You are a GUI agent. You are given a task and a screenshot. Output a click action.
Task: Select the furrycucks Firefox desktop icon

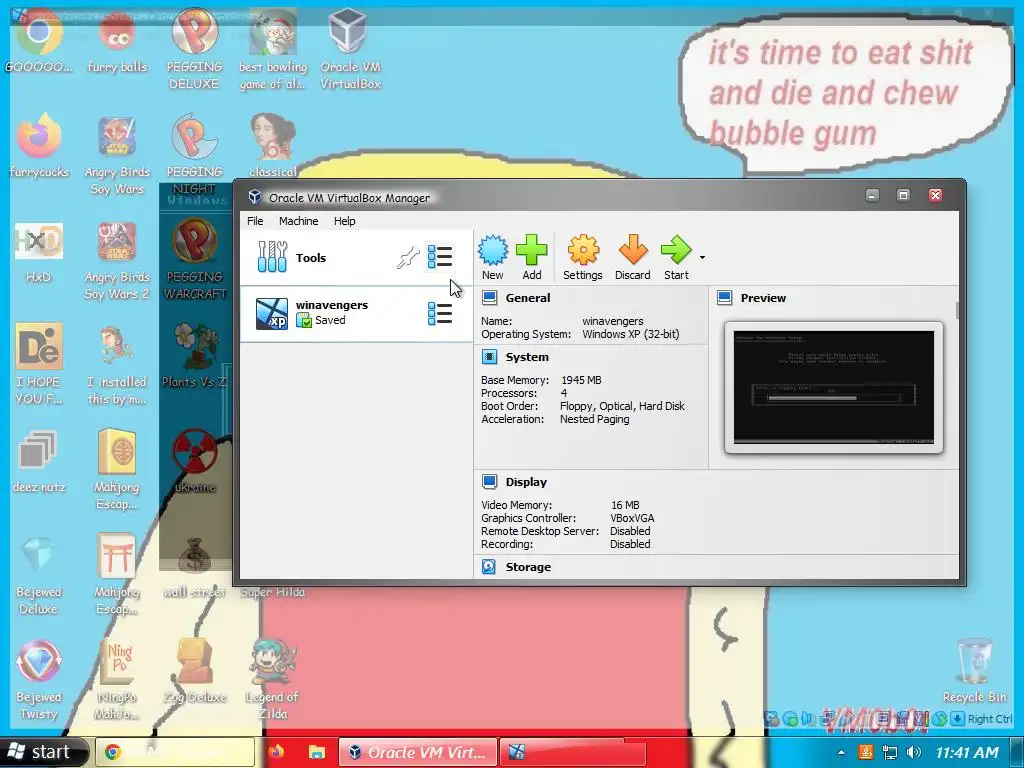[39, 146]
